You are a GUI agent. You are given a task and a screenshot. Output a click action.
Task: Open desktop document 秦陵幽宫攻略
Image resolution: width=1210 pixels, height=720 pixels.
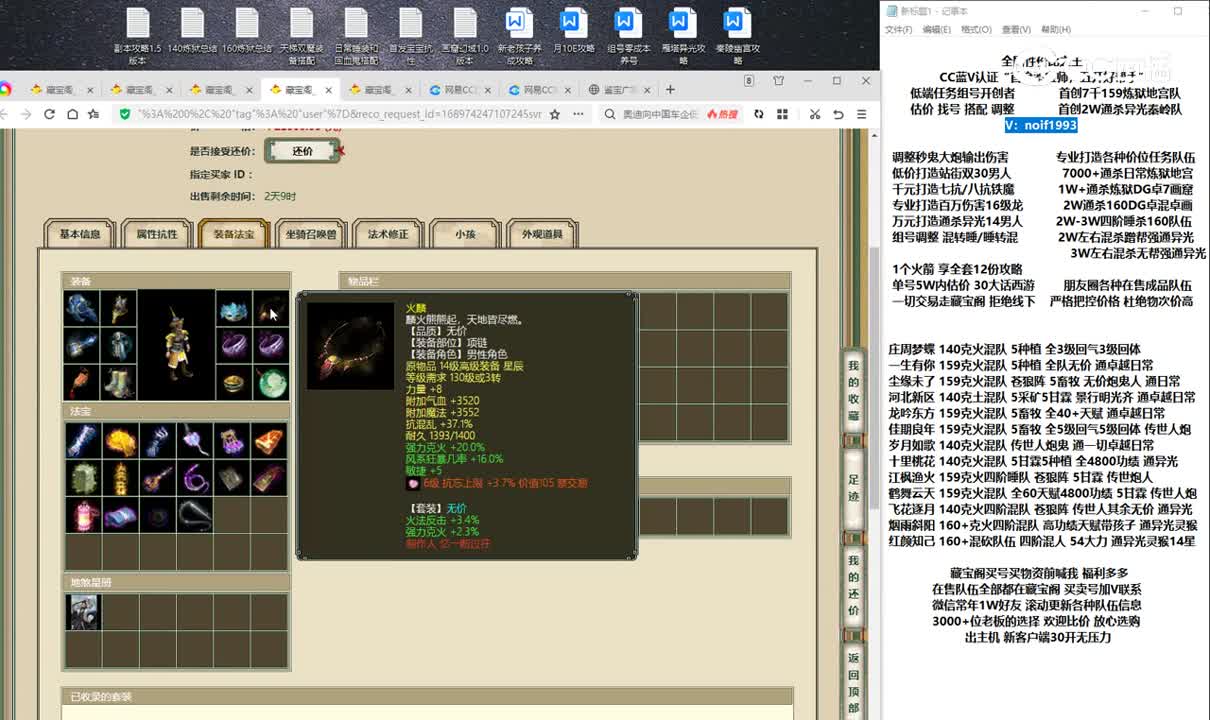737,36
